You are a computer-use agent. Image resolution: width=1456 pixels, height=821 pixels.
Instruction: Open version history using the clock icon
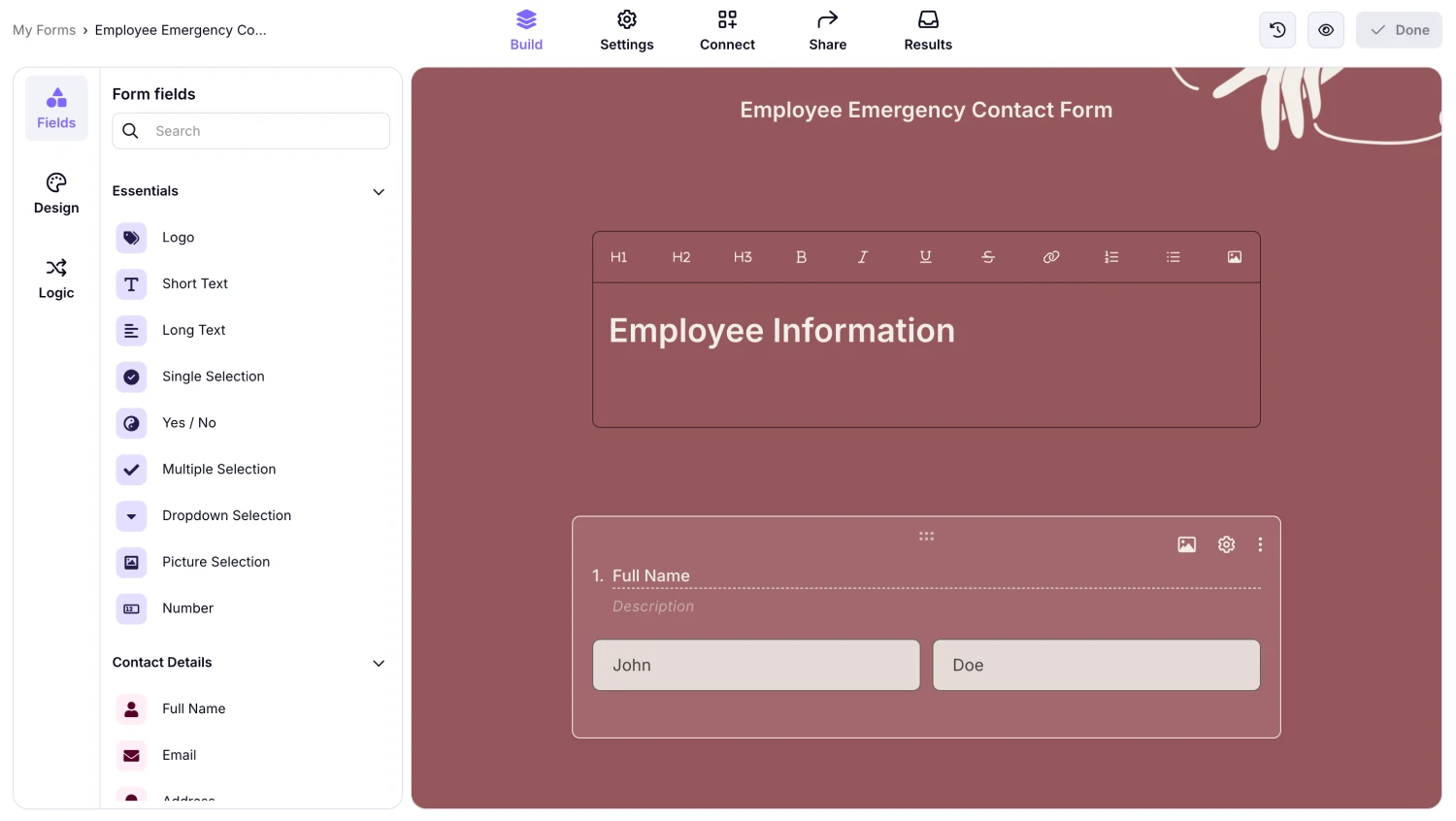coord(1276,30)
